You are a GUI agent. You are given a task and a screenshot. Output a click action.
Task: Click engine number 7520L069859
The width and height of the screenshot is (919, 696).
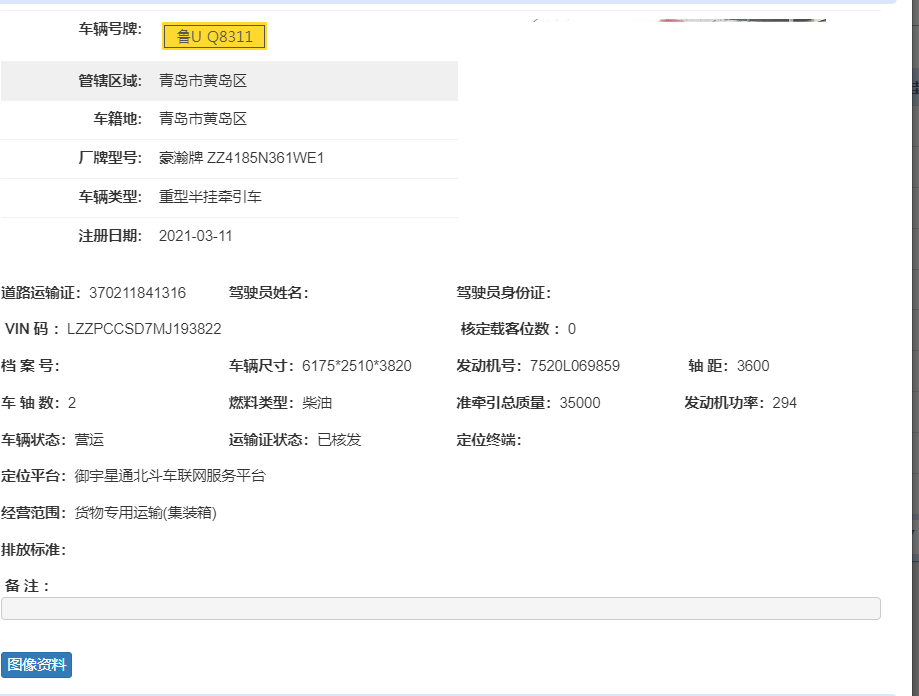point(575,366)
